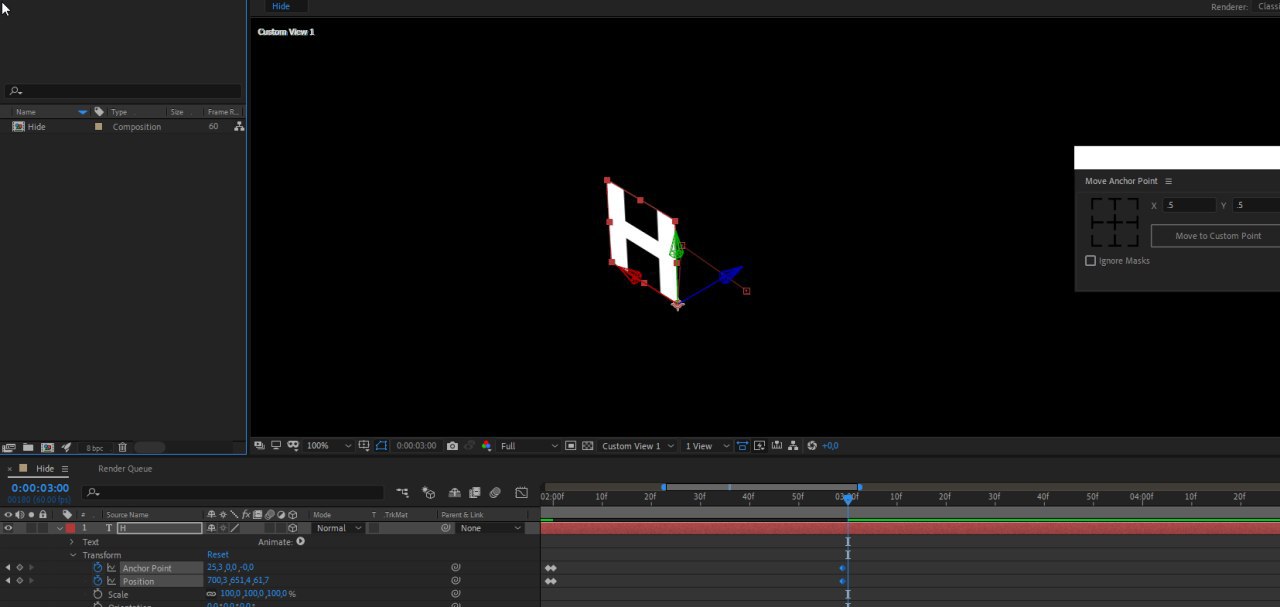Open the Graph Editor icon

tap(521, 493)
